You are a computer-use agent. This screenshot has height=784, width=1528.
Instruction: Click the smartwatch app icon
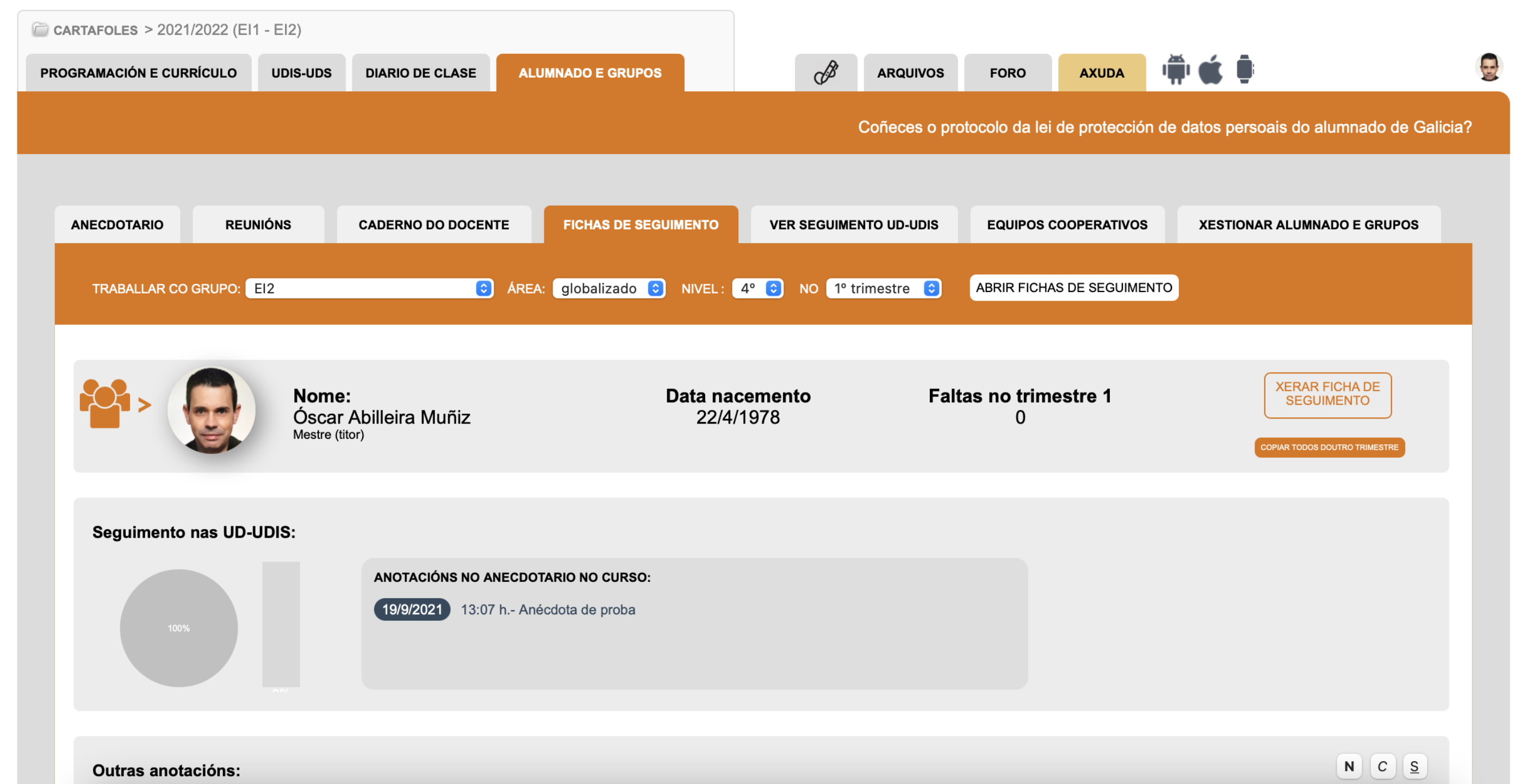1245,70
